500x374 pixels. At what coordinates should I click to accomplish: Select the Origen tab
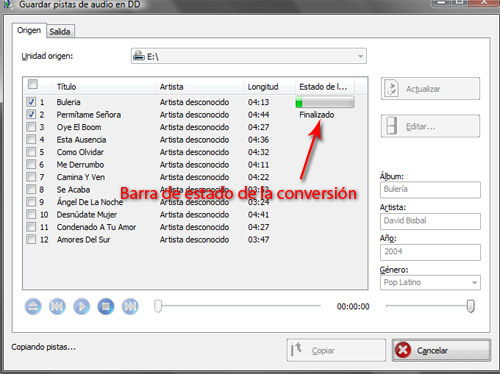(29, 31)
